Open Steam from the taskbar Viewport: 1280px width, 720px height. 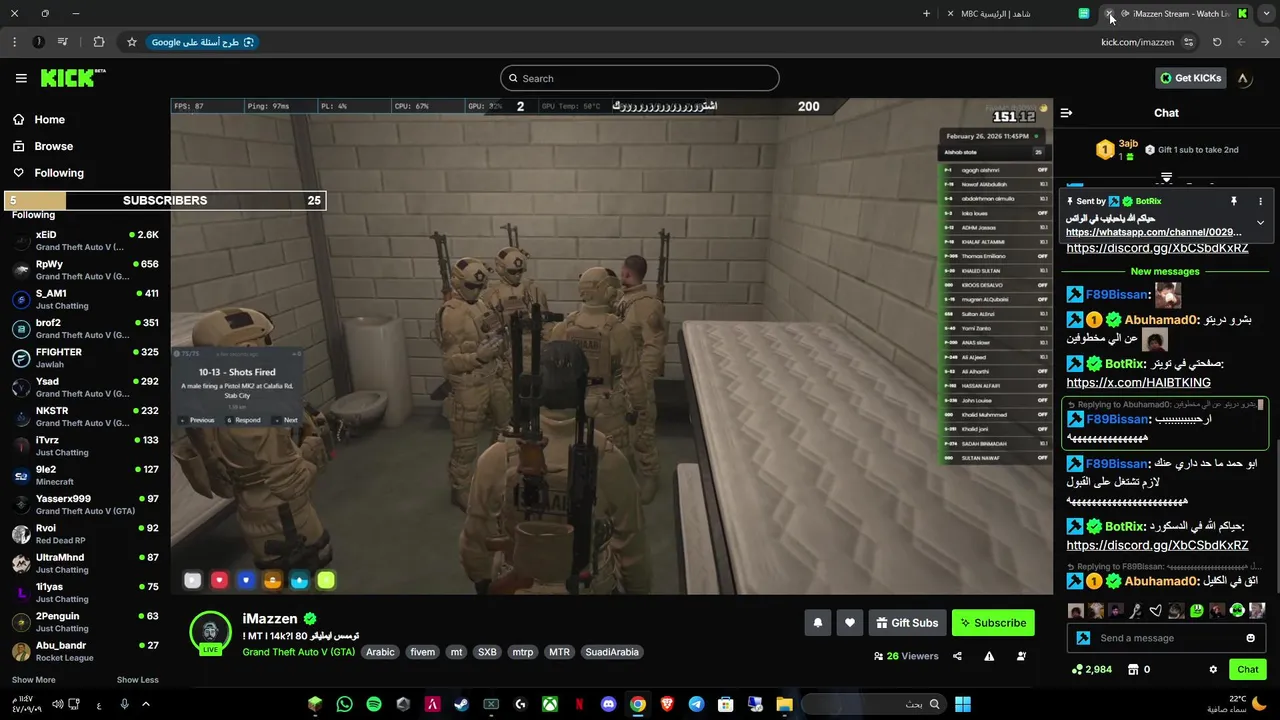tap(462, 704)
